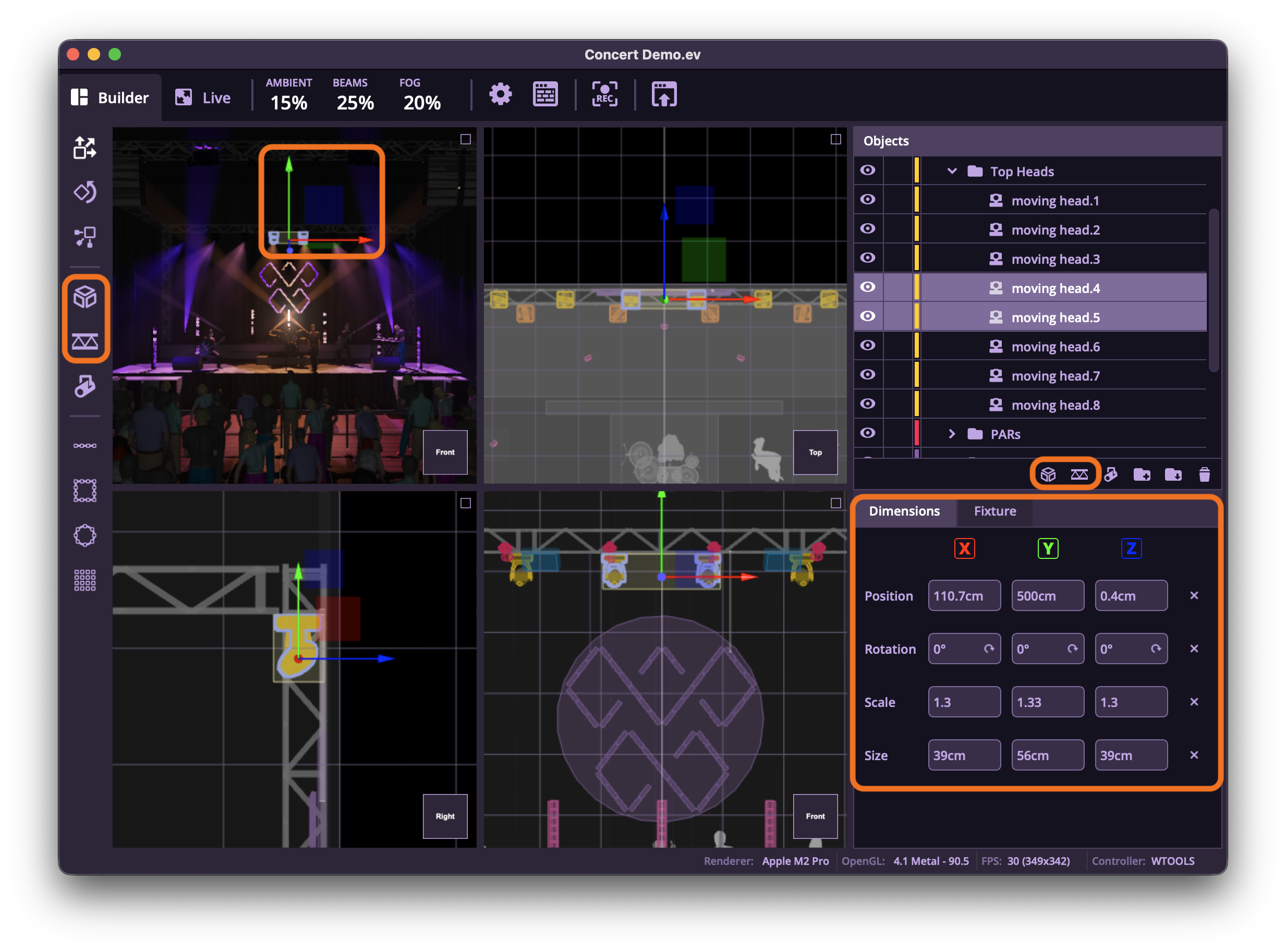Click the FOG 20% level control

[x=422, y=95]
